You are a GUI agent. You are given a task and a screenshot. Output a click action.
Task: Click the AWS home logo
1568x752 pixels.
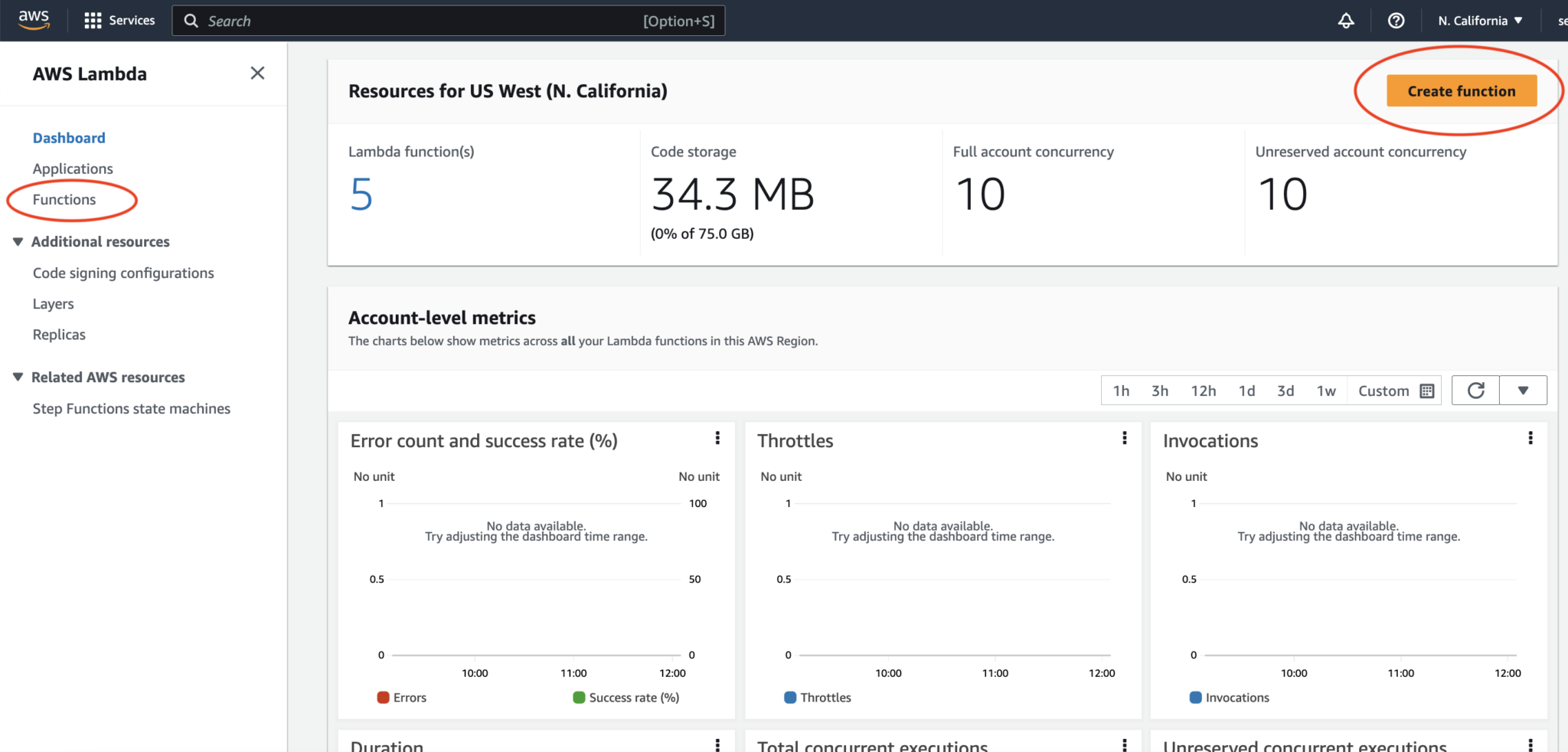tap(34, 19)
